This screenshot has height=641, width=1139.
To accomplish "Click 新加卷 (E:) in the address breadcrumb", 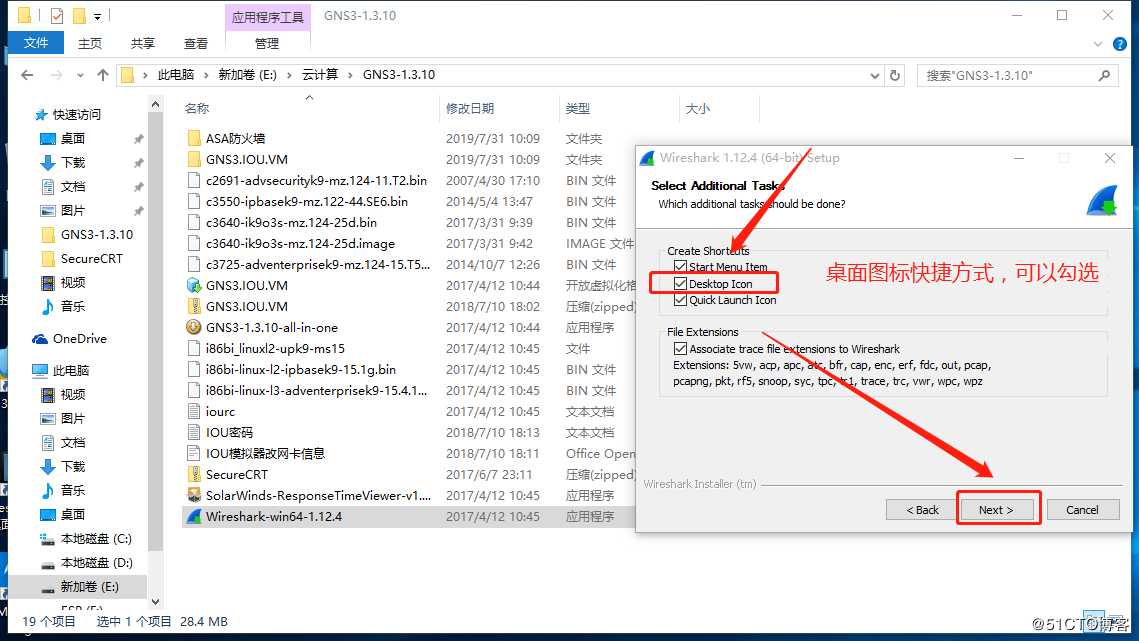I will (248, 75).
